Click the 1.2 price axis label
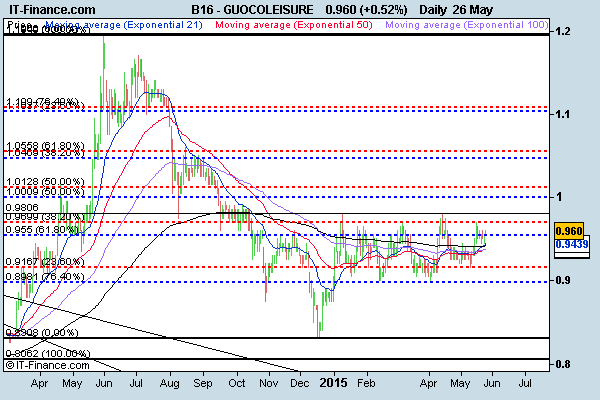Viewport: 600px width, 400px height. 562,31
